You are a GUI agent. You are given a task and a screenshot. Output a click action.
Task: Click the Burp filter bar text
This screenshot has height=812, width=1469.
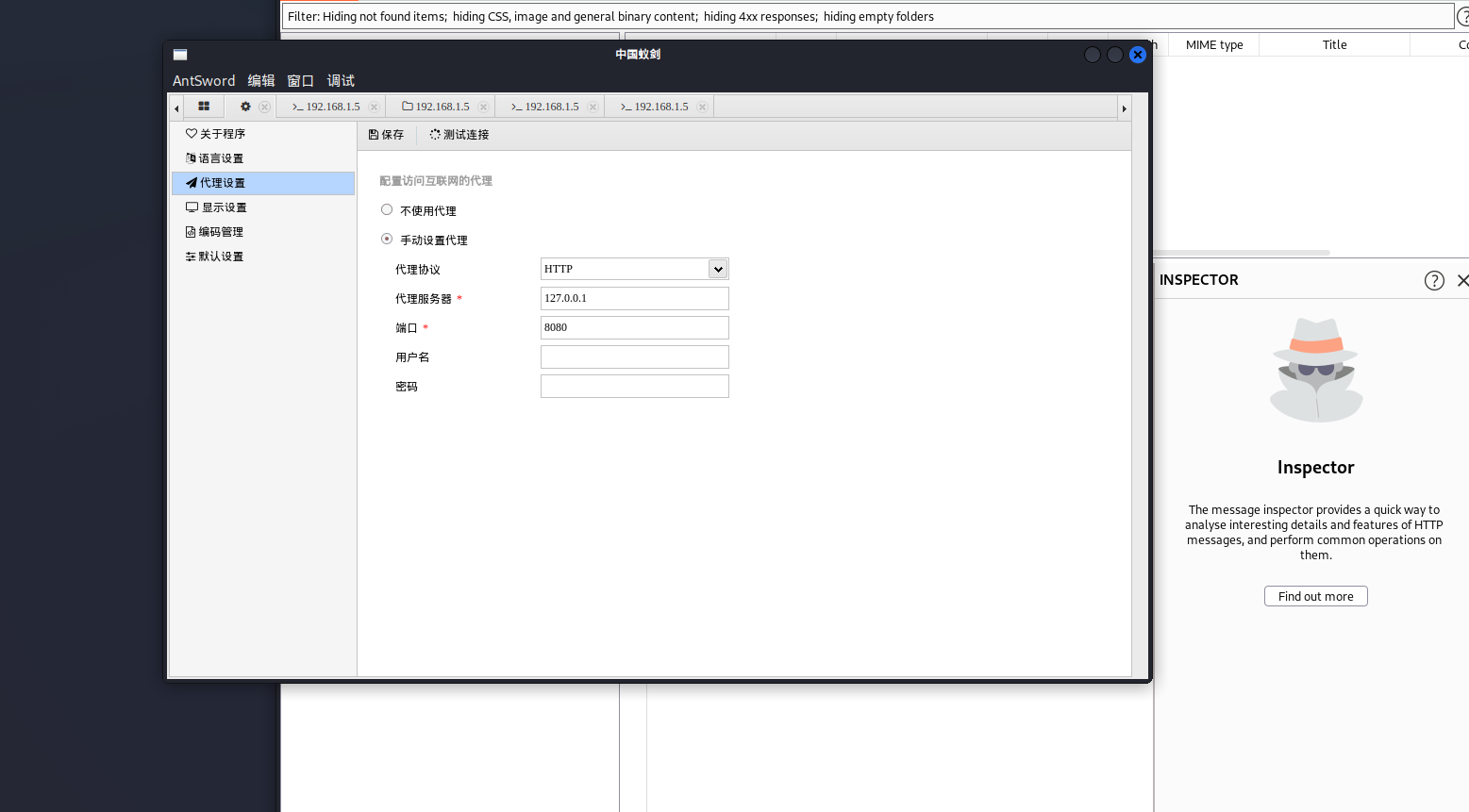pos(610,16)
